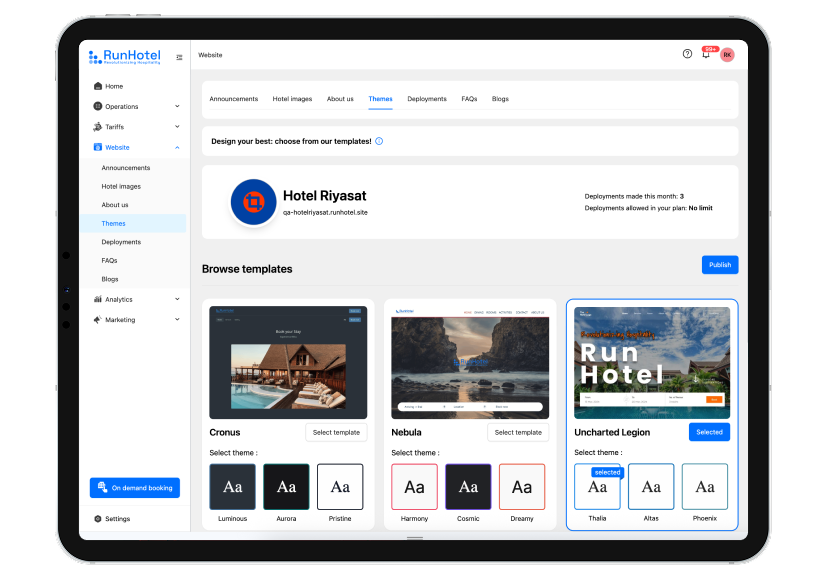Open RK user avatar menu
This screenshot has height=582, width=828.
coord(727,54)
